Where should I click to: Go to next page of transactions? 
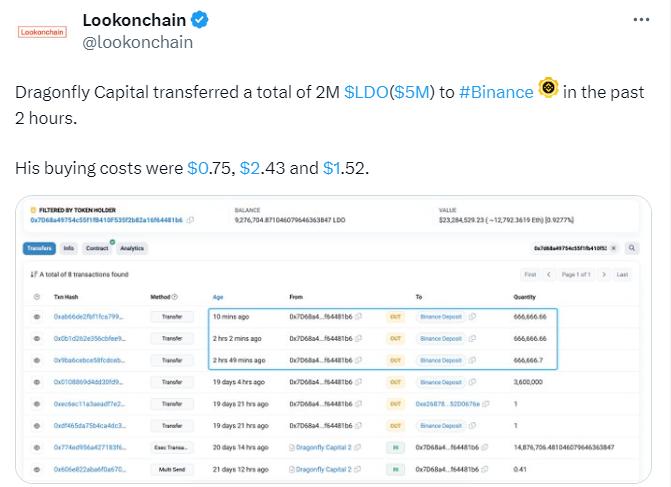(x=601, y=274)
